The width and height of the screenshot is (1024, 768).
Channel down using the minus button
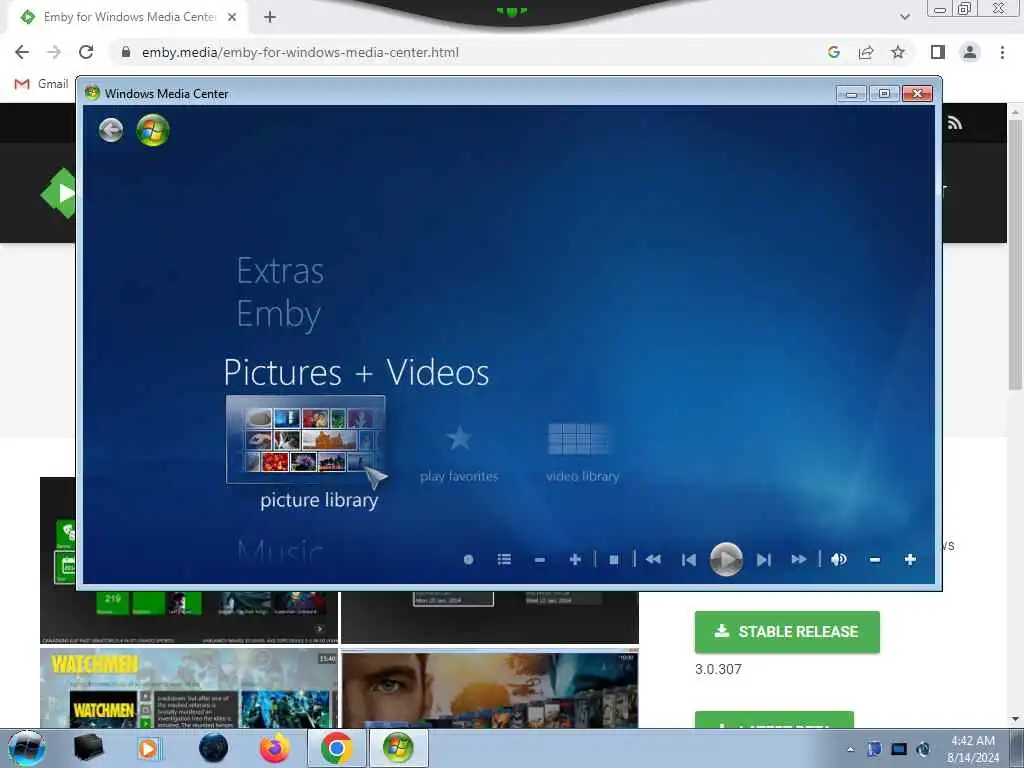pyautogui.click(x=539, y=560)
